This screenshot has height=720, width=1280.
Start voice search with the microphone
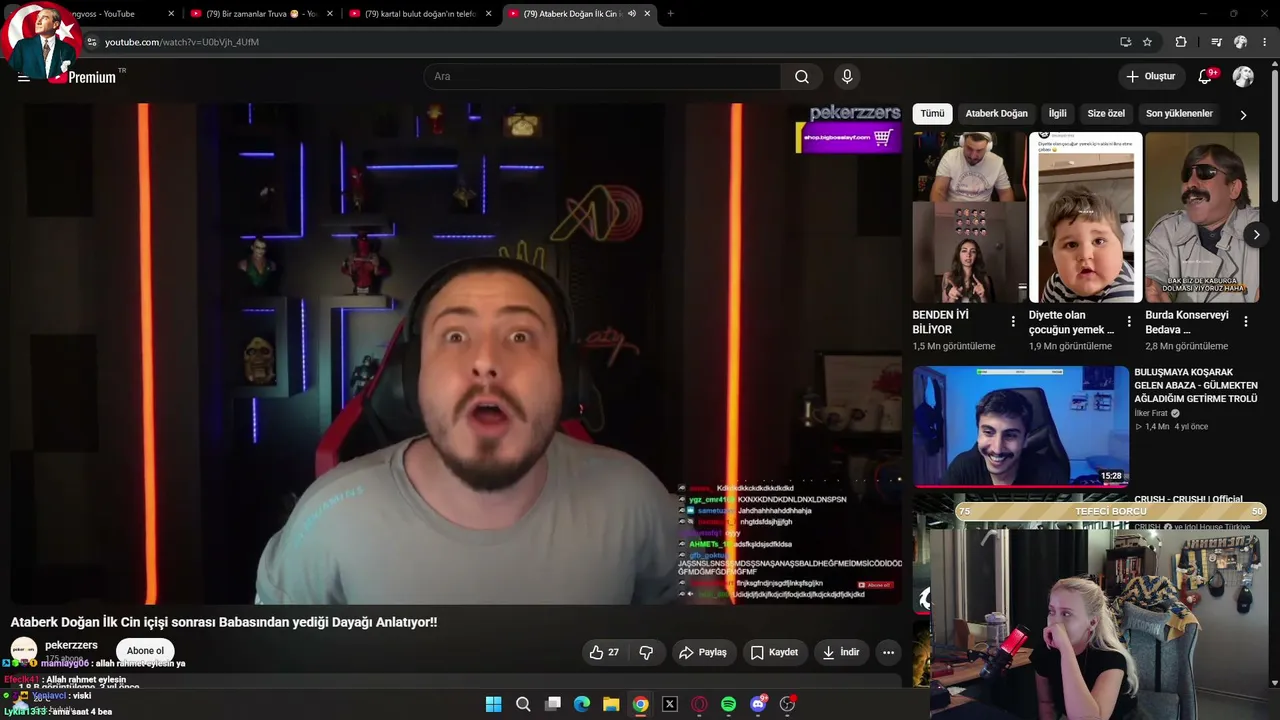pos(847,77)
